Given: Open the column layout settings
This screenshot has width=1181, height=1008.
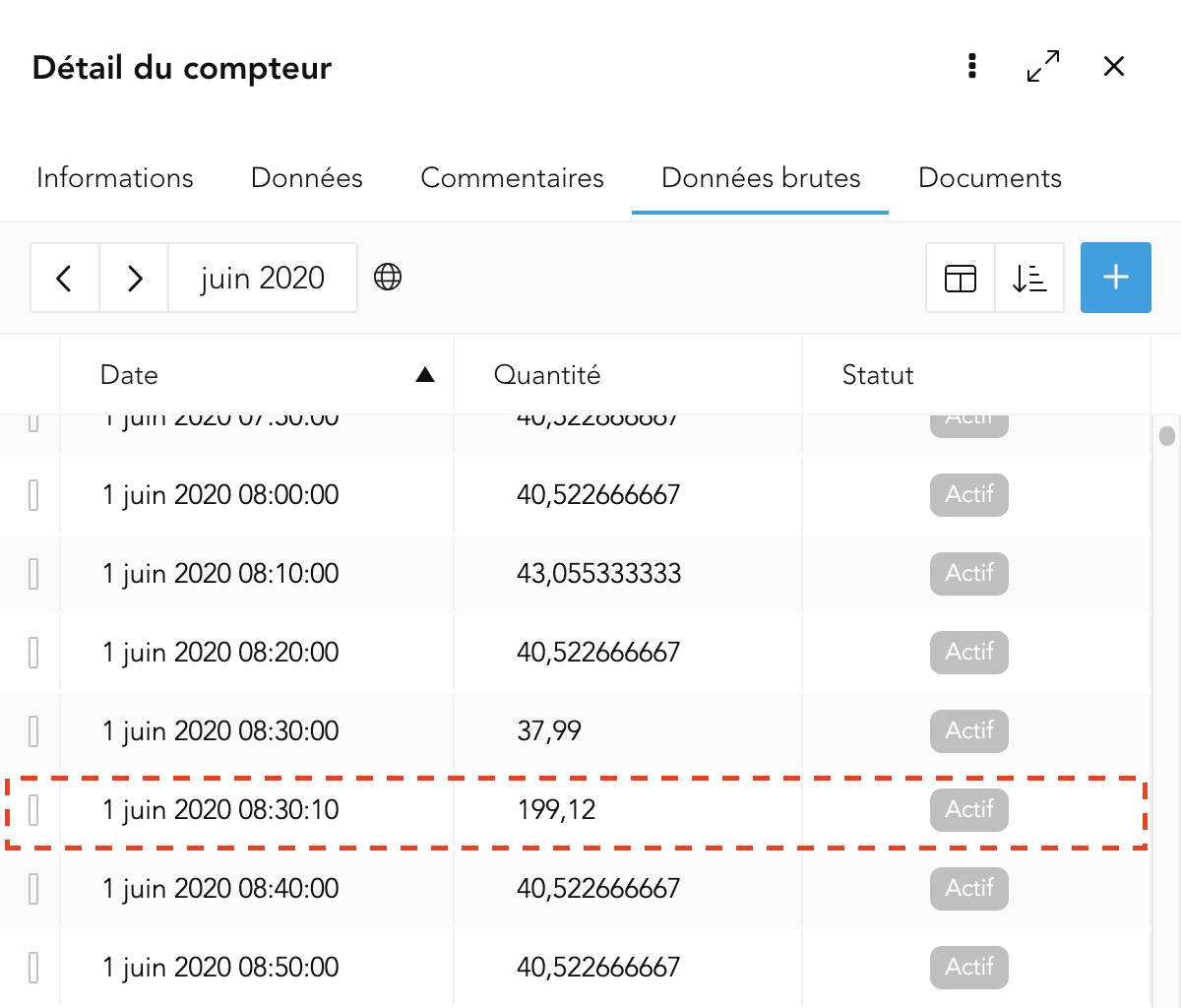Looking at the screenshot, I should tap(961, 278).
